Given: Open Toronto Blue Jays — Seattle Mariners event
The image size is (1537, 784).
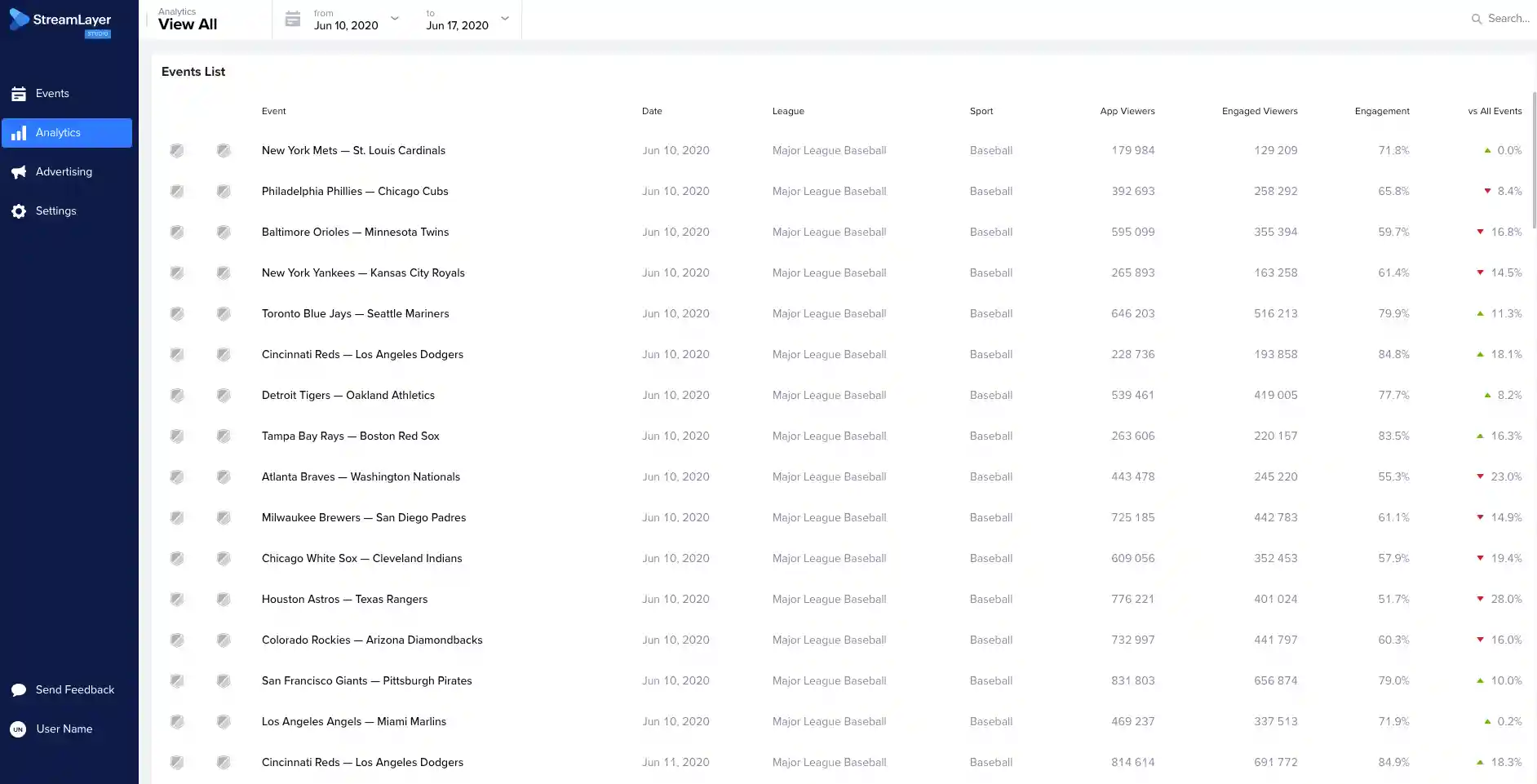Looking at the screenshot, I should [x=355, y=314].
